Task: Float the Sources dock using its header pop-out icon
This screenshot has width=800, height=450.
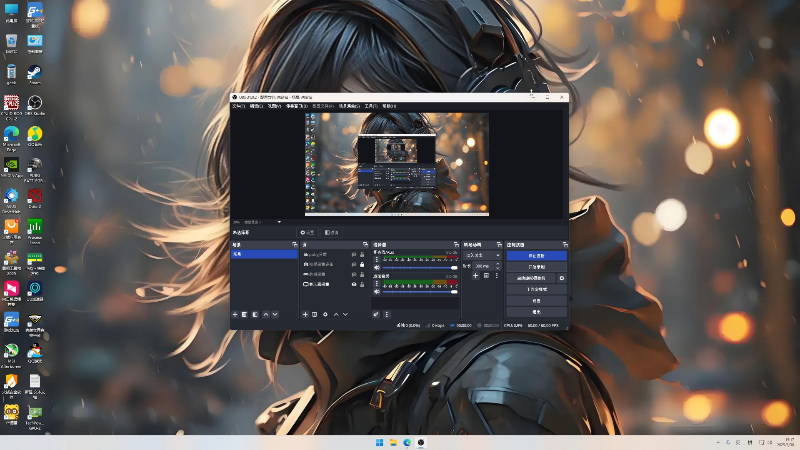Action: [x=365, y=245]
